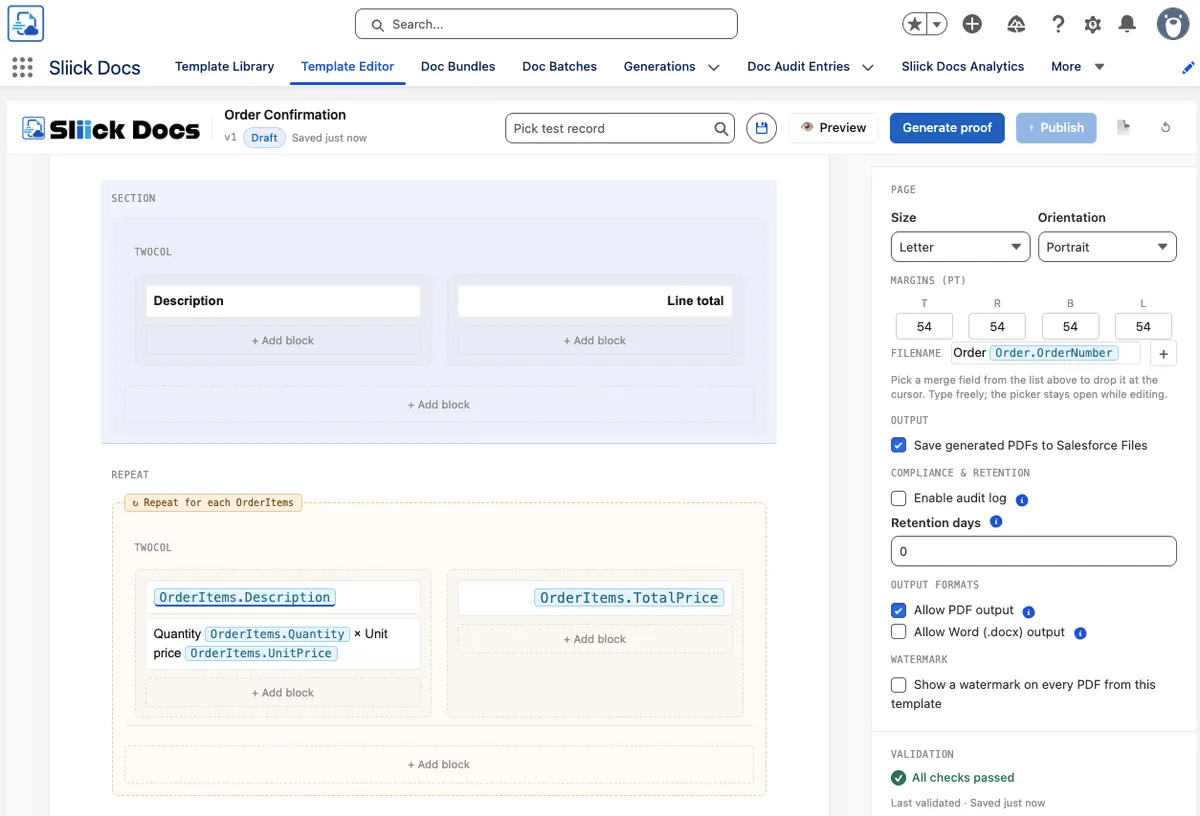Click the Line total header text block
The height and width of the screenshot is (816, 1200).
(x=595, y=301)
